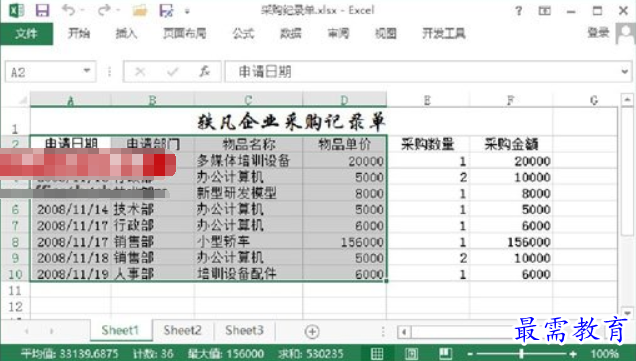The image size is (636, 361).
Task: Save the workbook using the floppy disk icon
Action: point(42,11)
